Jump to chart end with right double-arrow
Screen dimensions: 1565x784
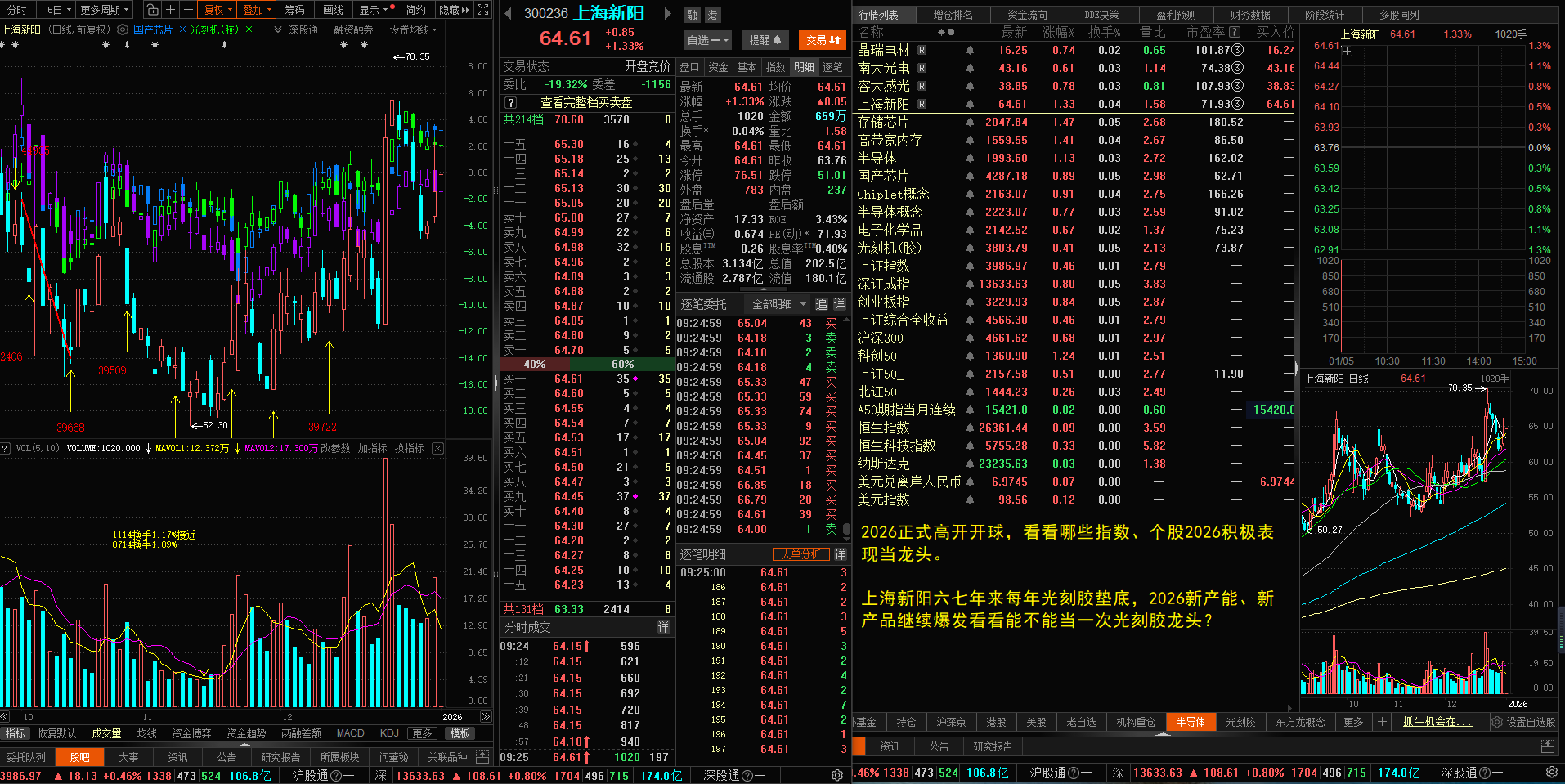pyautogui.click(x=486, y=716)
